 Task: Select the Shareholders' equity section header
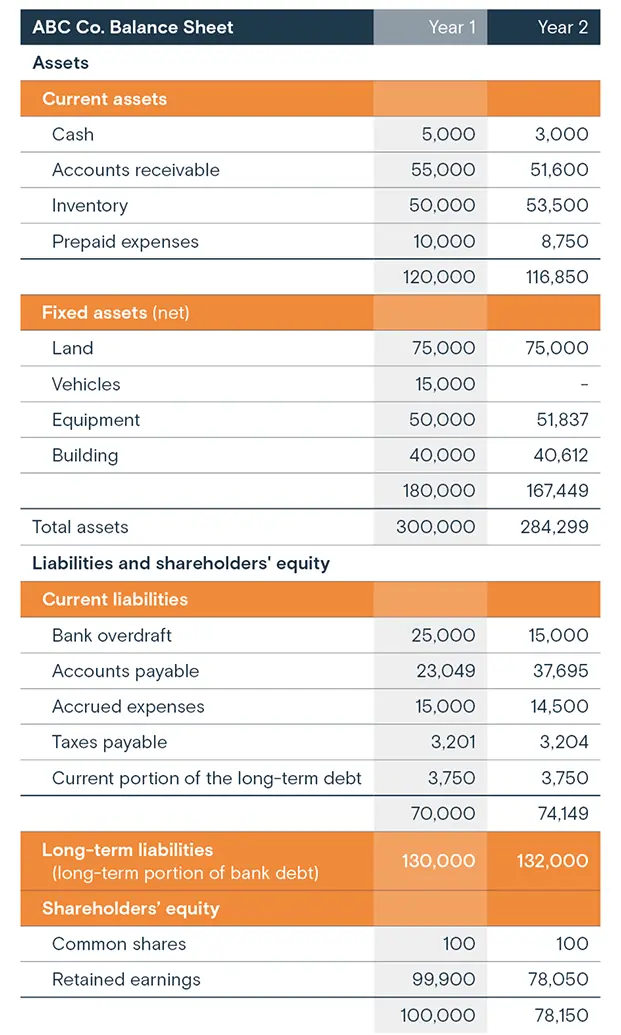(130, 909)
